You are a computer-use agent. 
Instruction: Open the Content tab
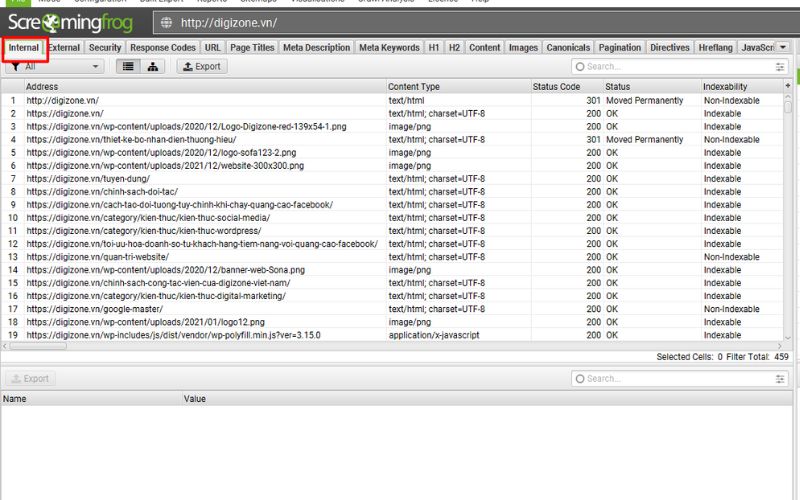coord(485,47)
